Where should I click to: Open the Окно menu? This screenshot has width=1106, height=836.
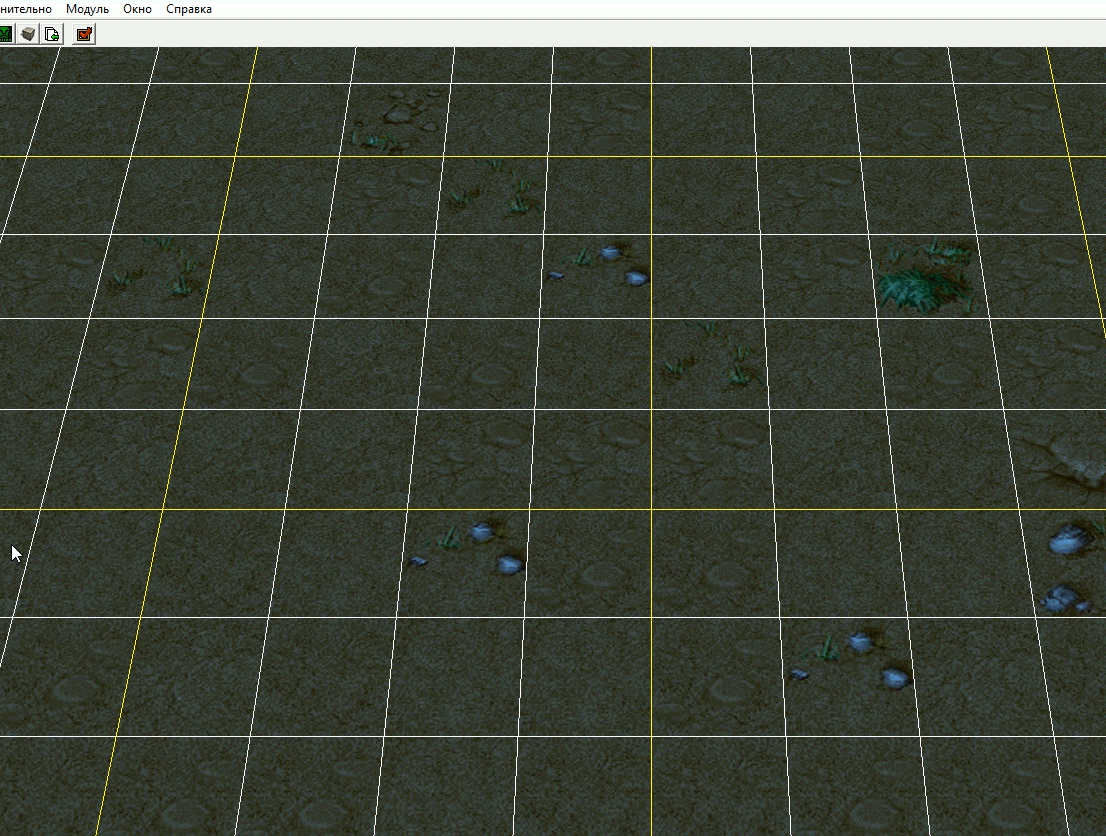(138, 9)
